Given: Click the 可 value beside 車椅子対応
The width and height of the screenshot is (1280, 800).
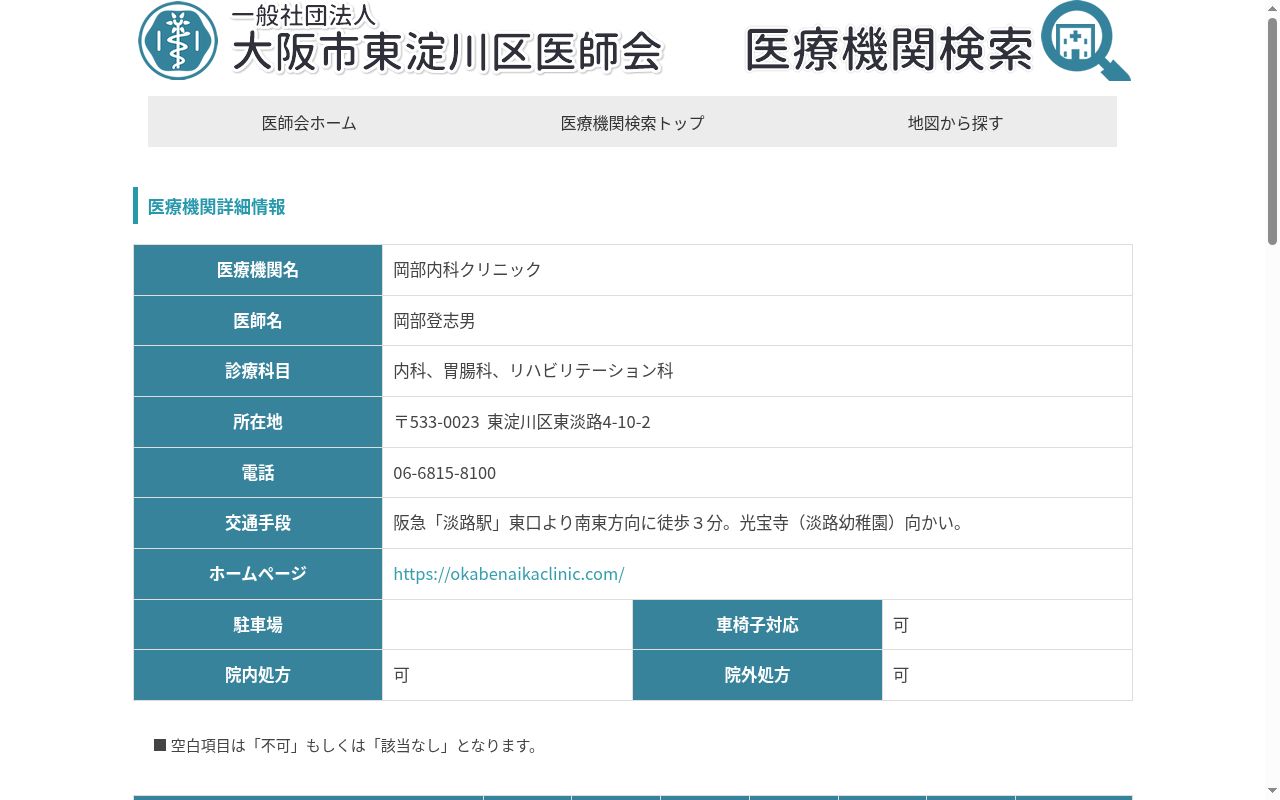Looking at the screenshot, I should click(x=901, y=625).
